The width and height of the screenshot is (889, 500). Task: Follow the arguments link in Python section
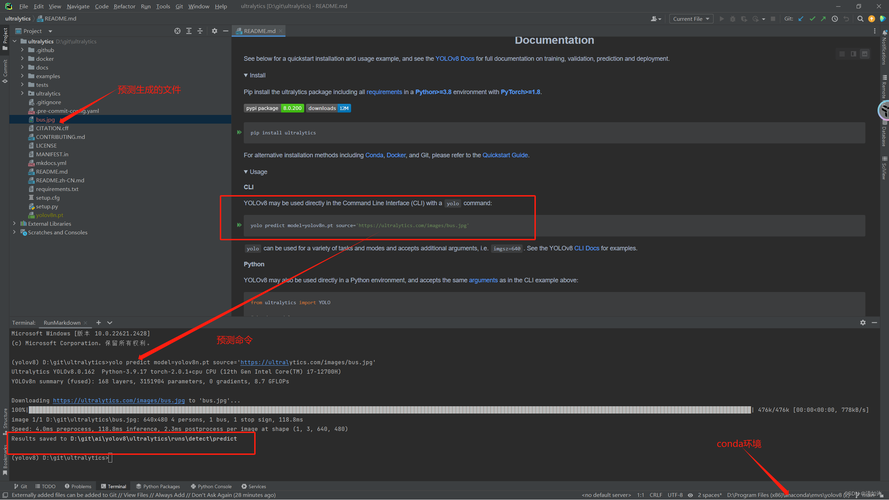(x=483, y=280)
